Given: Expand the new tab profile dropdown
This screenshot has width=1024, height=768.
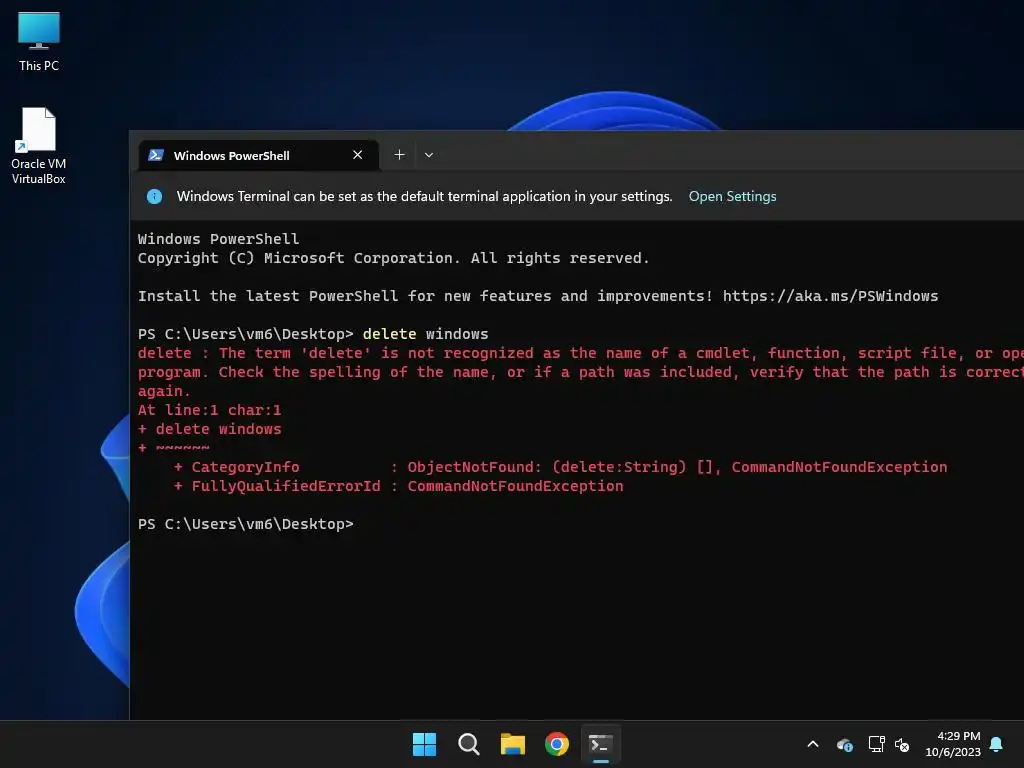Looking at the screenshot, I should point(428,155).
